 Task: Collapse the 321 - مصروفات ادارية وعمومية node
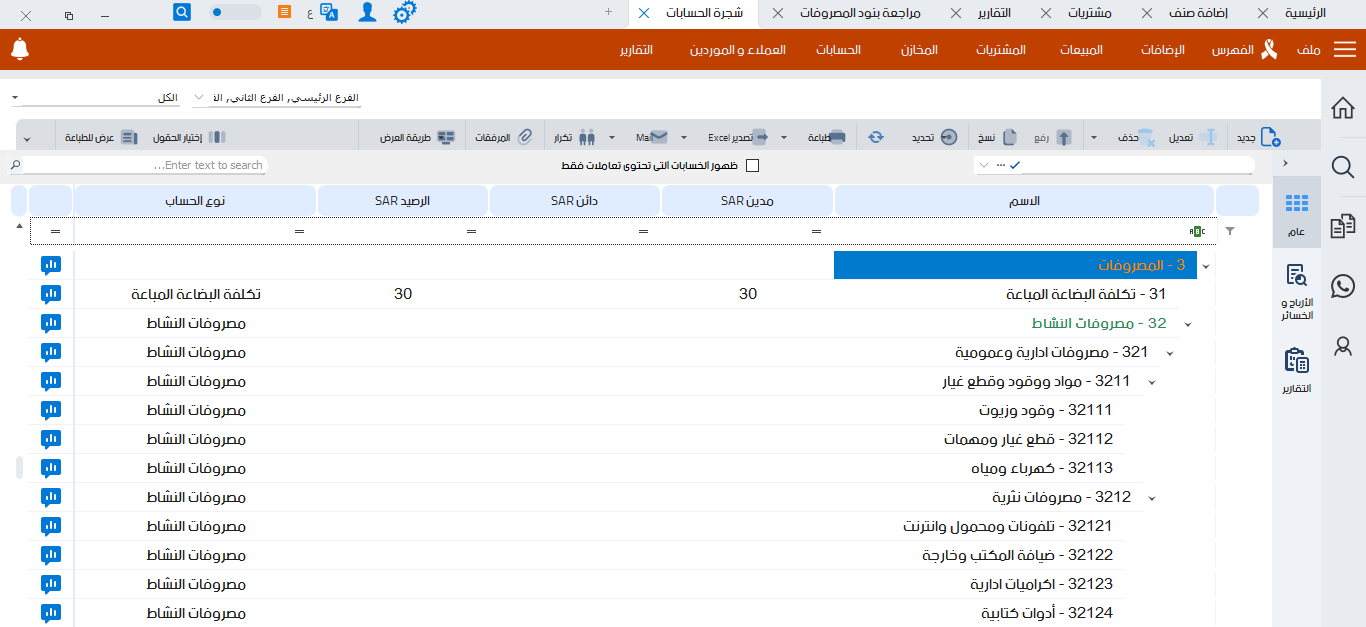(1170, 352)
